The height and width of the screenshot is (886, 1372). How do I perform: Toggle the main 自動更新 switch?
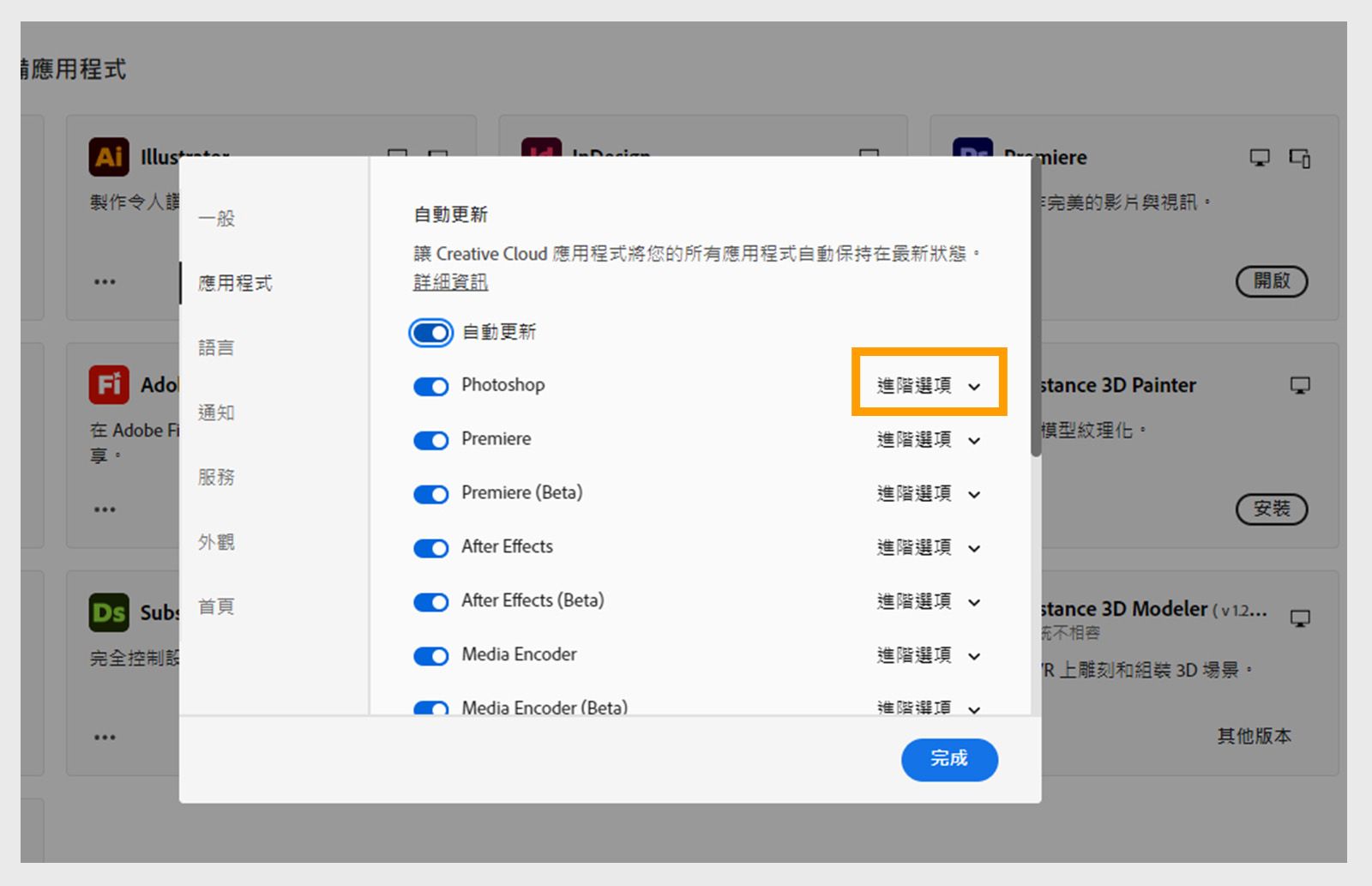coord(430,333)
